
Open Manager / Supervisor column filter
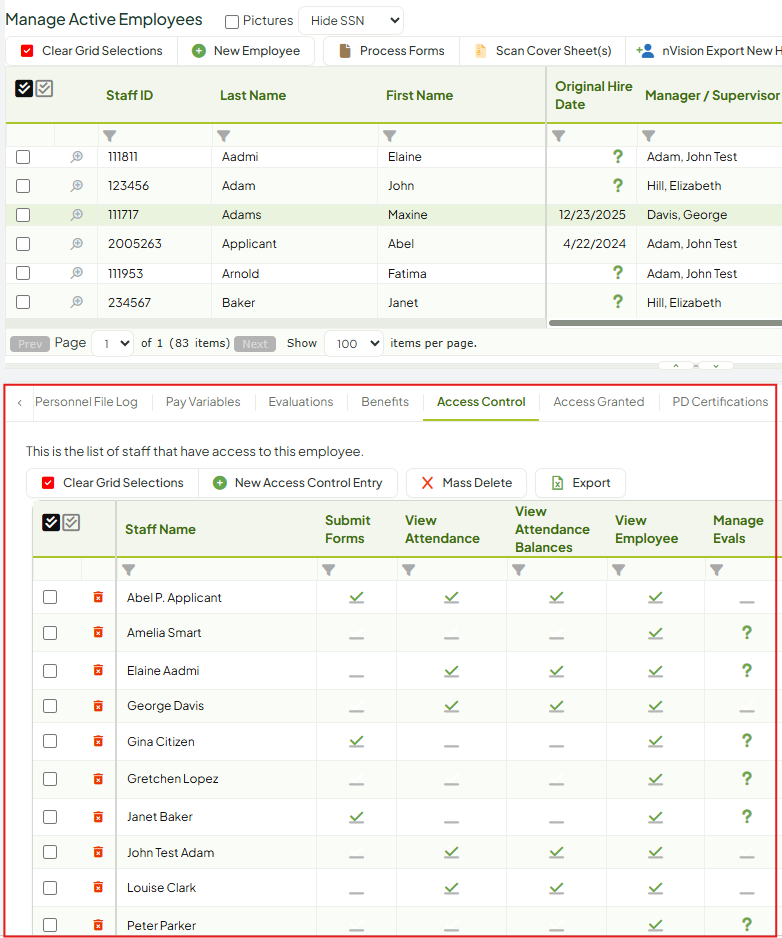click(649, 136)
